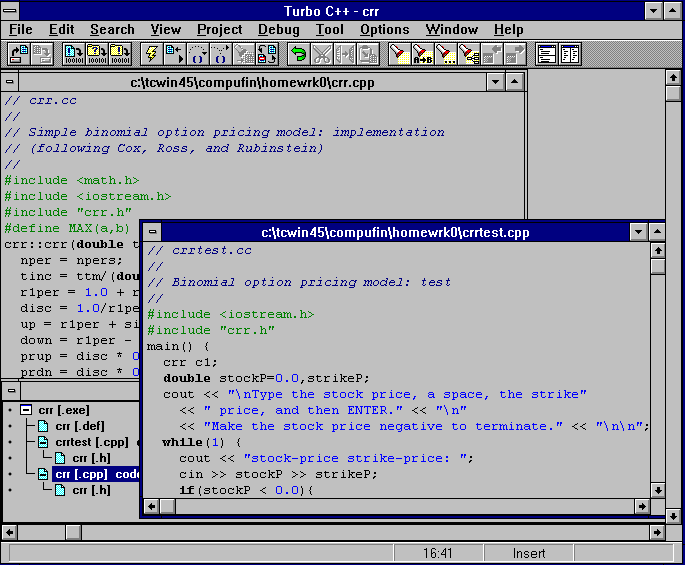The height and width of the screenshot is (565, 685).
Task: Open the Project menu
Action: point(219,30)
